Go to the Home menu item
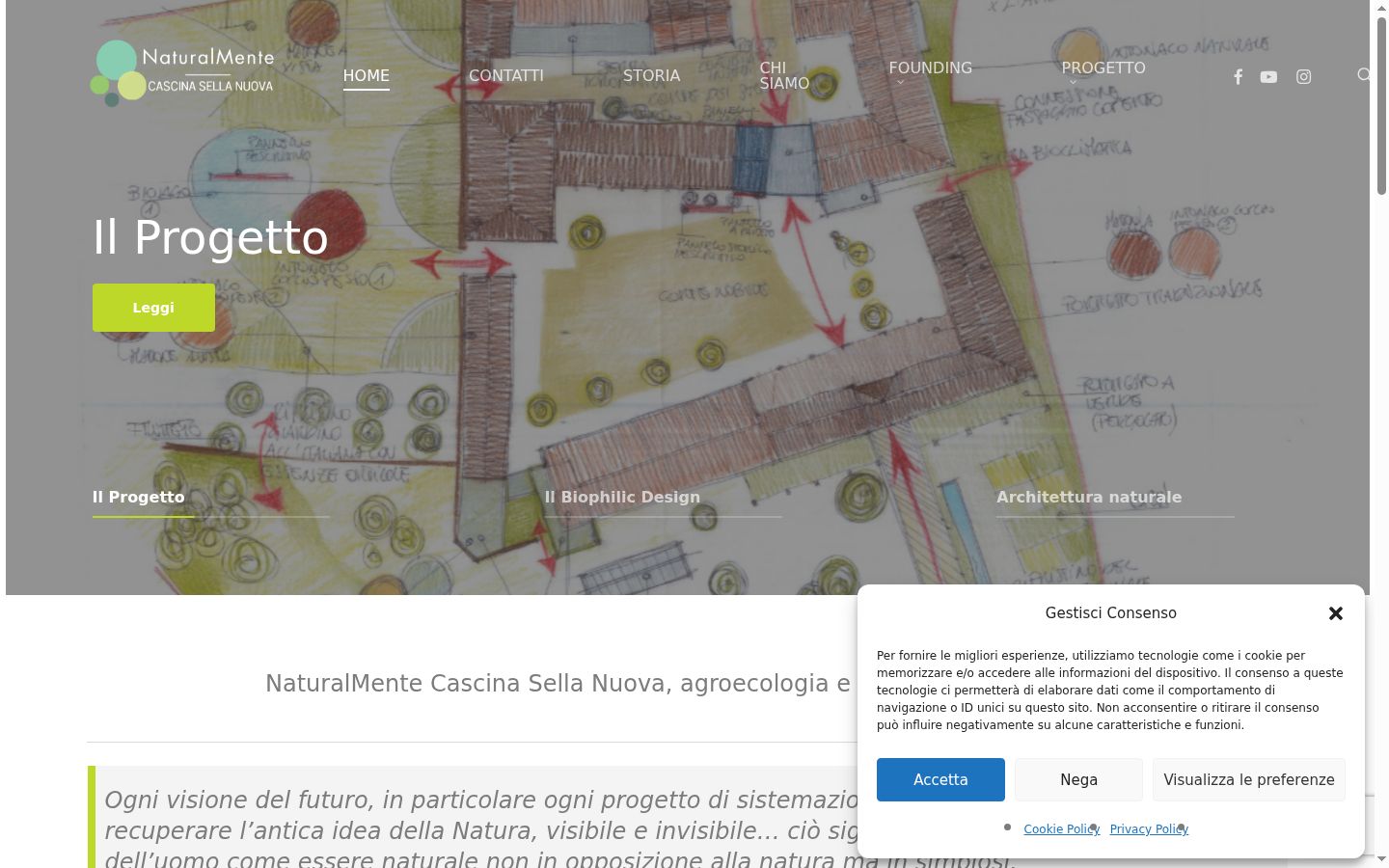Viewport: 1389px width, 868px height. (367, 75)
